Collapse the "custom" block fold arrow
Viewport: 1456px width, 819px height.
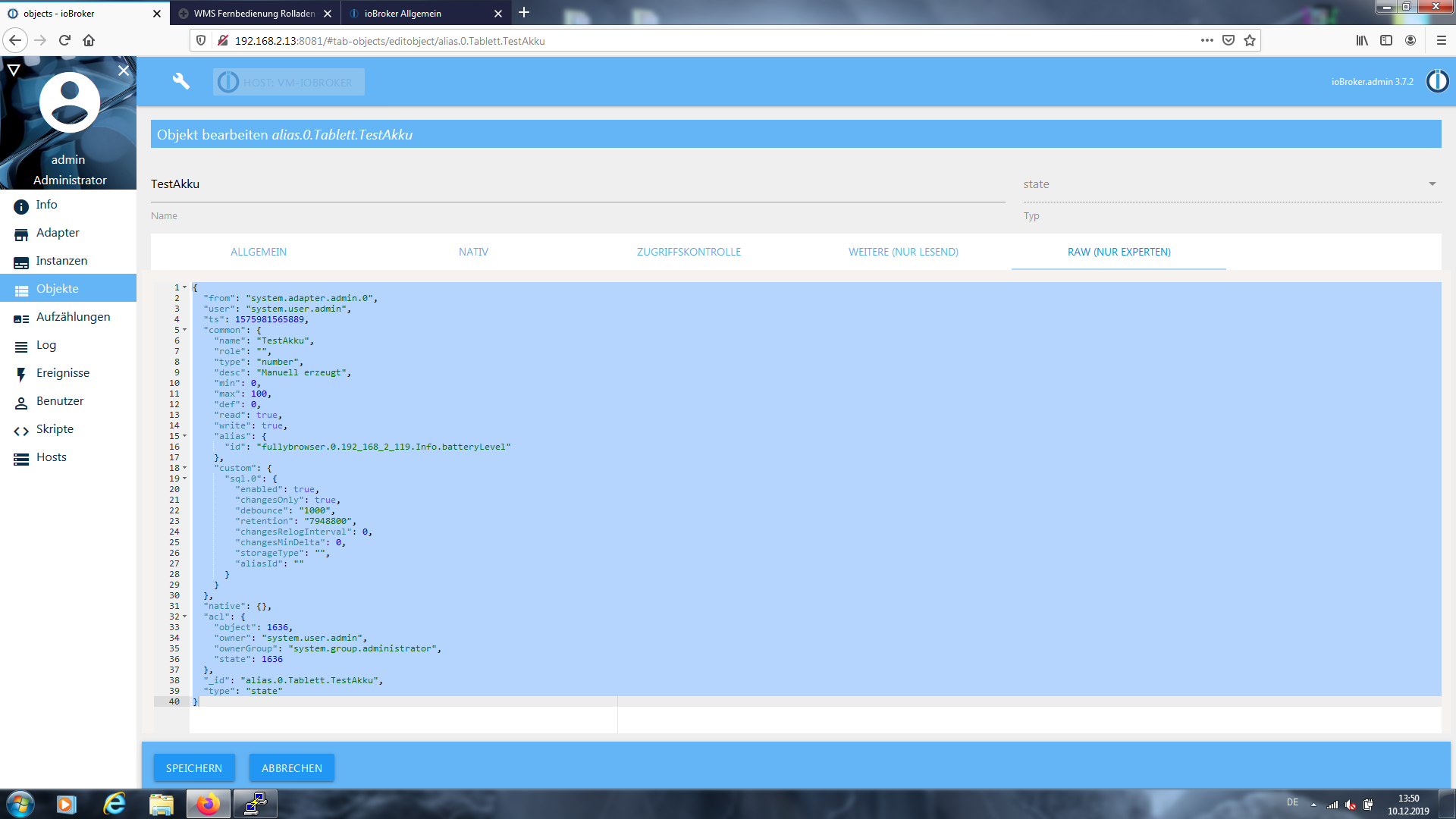tap(184, 468)
